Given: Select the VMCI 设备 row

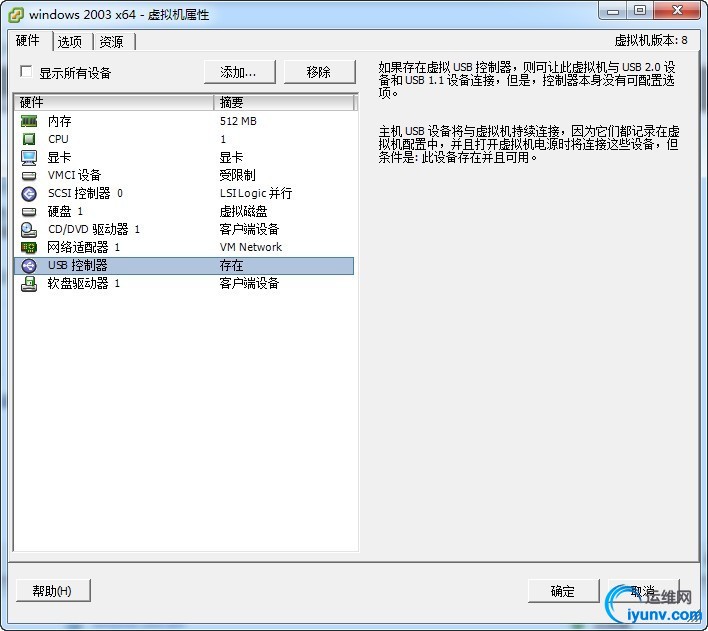Looking at the screenshot, I should 184,175.
